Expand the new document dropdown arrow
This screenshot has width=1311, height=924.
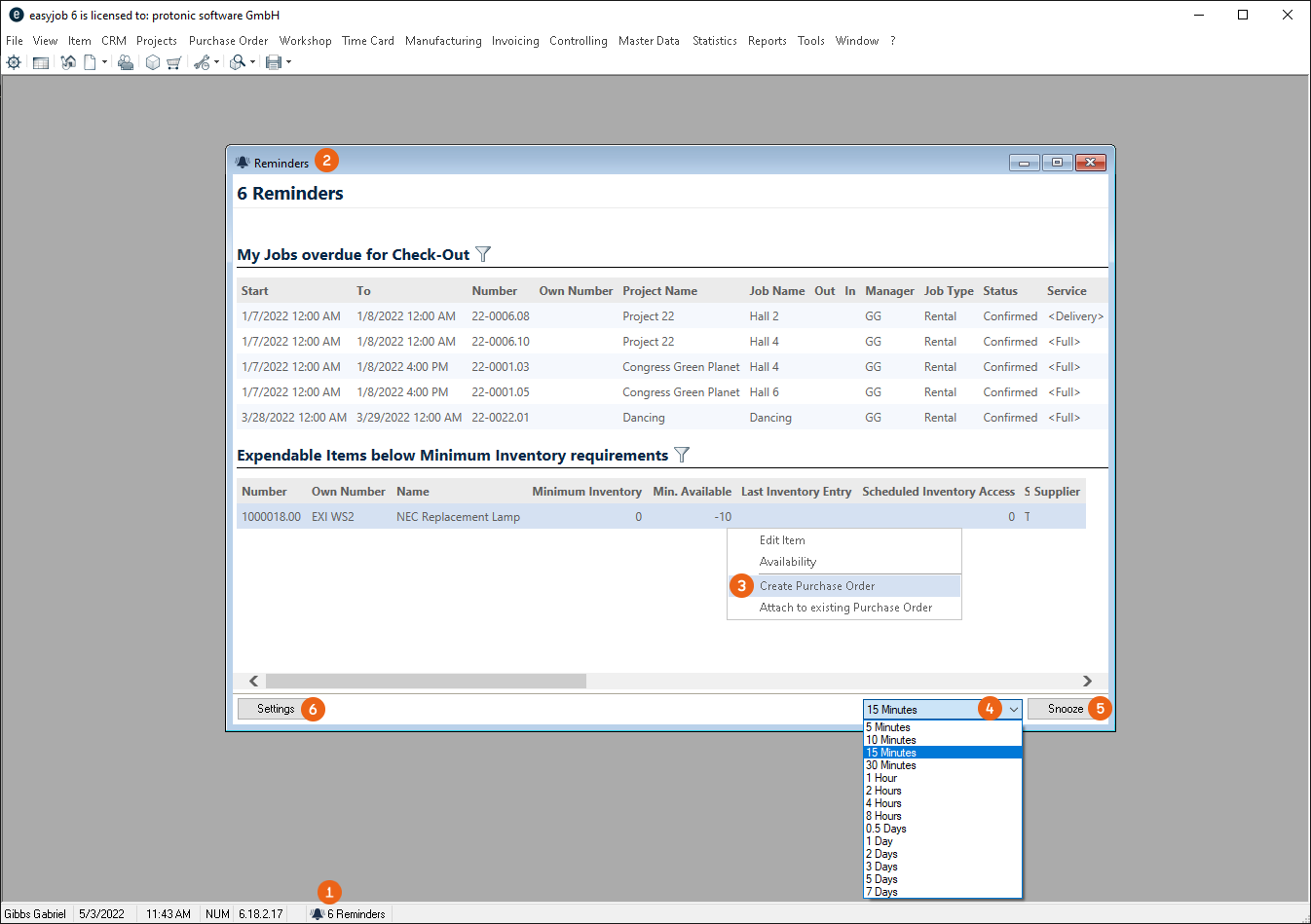[x=104, y=62]
